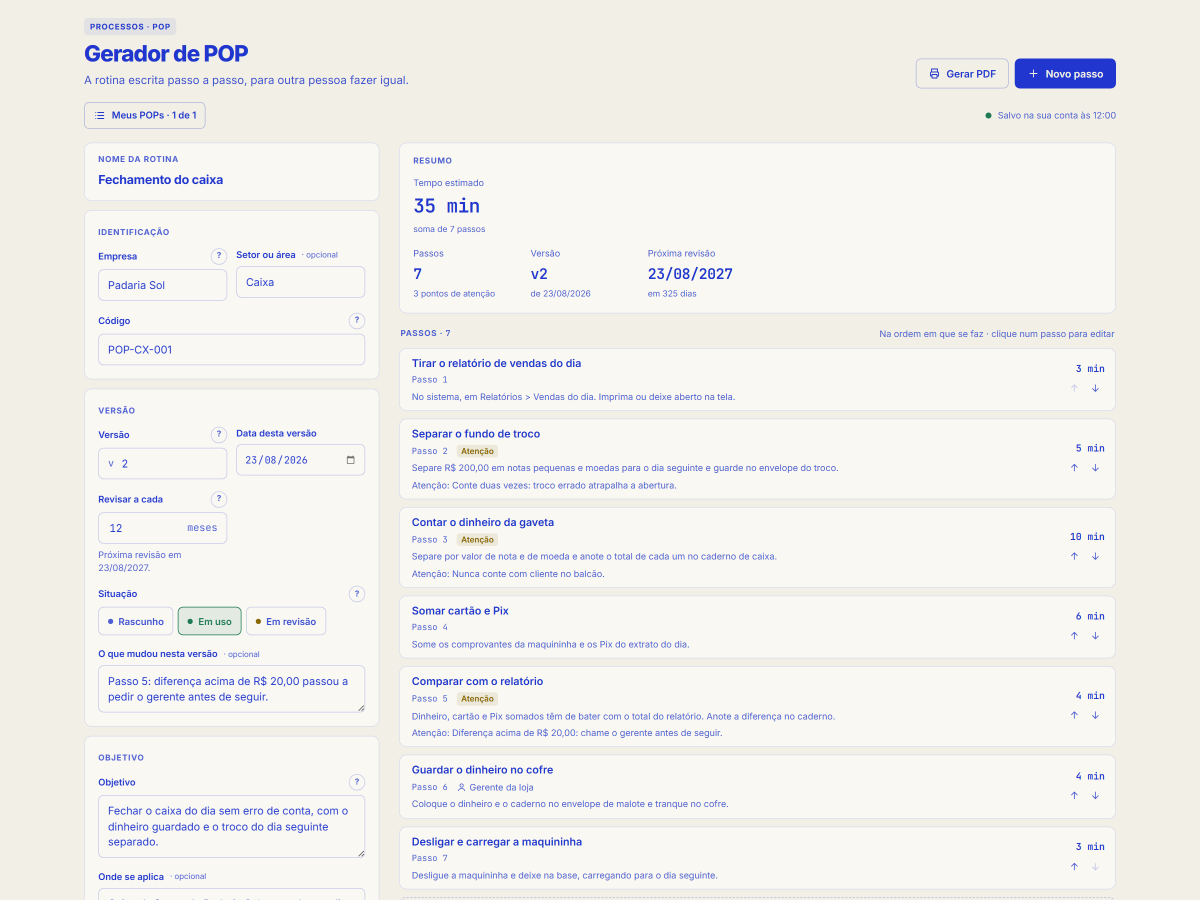Click into the Objetivo text area
The height and width of the screenshot is (900, 1200).
(231, 827)
